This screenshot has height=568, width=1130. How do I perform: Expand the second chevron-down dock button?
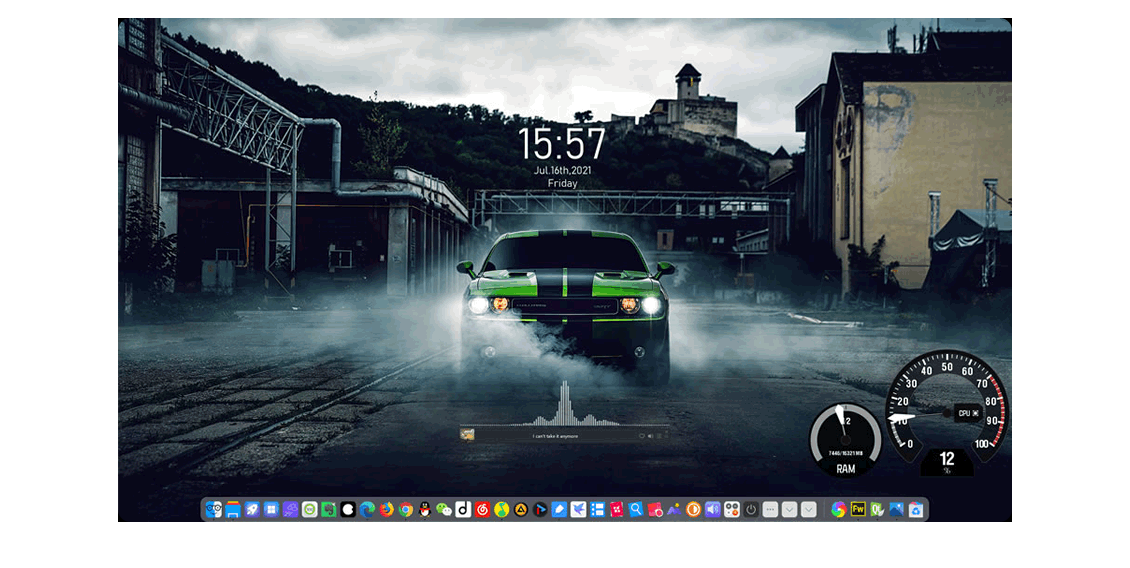pyautogui.click(x=809, y=510)
